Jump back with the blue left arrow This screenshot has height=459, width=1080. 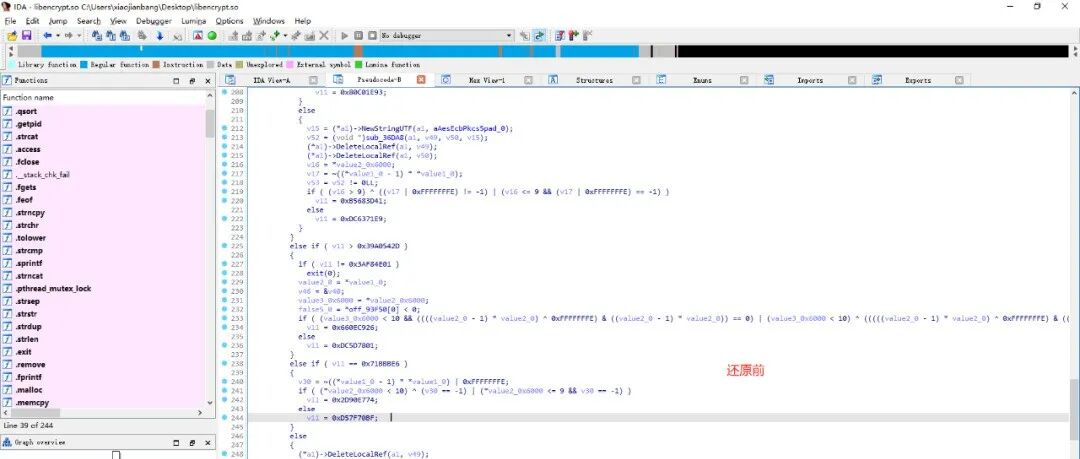click(48, 35)
